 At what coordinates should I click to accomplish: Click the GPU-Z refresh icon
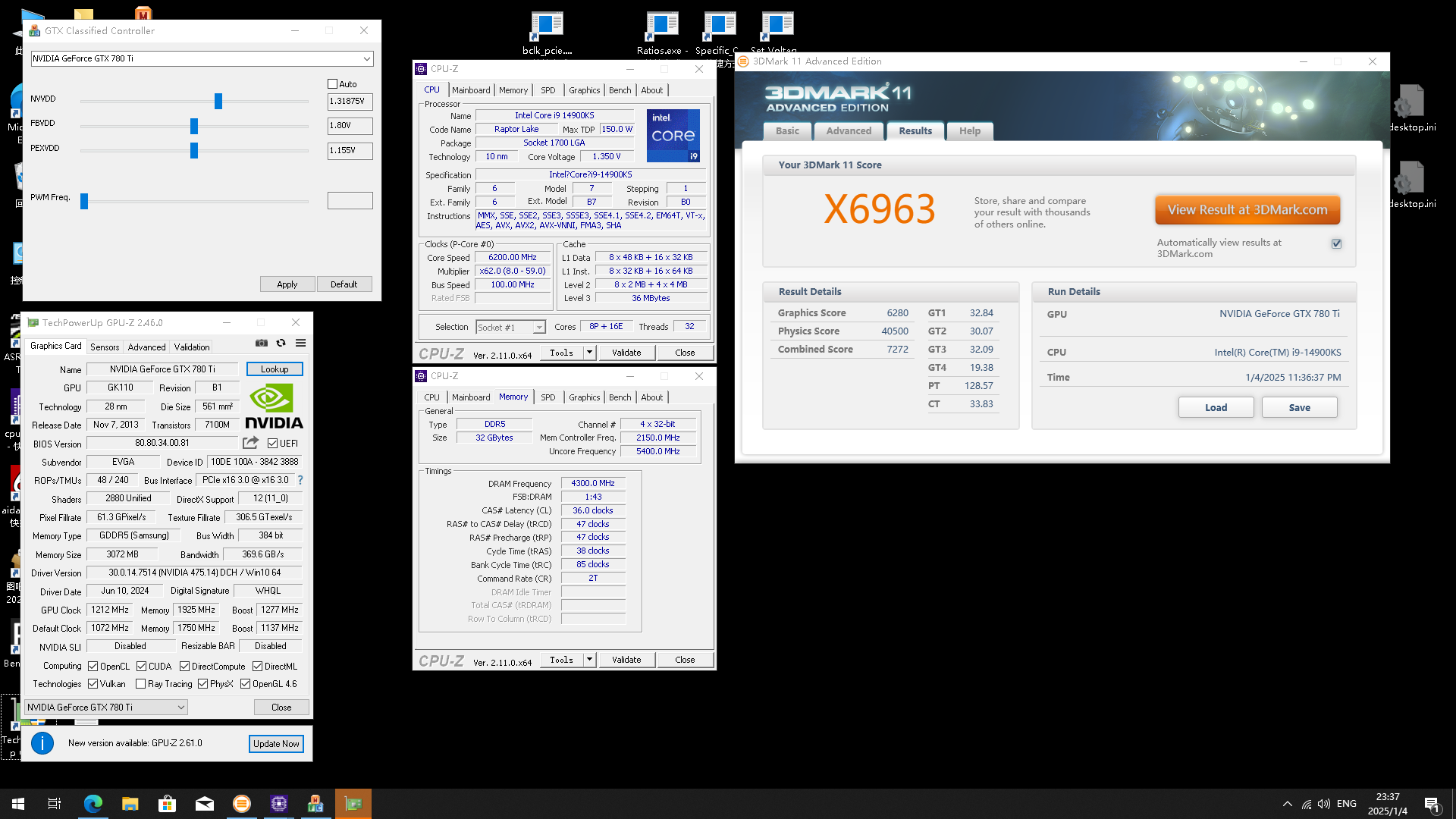point(281,344)
